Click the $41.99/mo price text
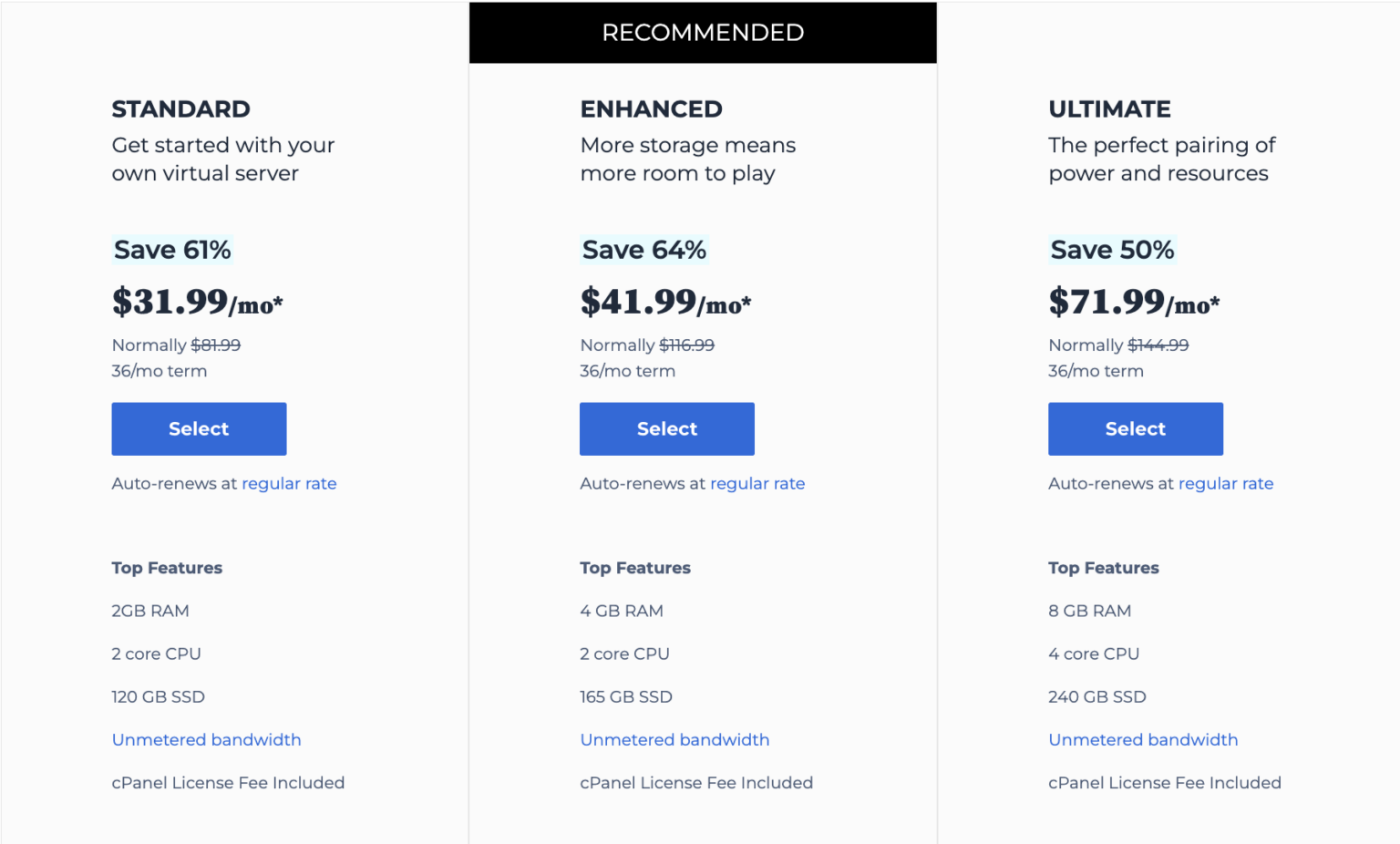Viewport: 1400px width, 844px height. point(665,302)
